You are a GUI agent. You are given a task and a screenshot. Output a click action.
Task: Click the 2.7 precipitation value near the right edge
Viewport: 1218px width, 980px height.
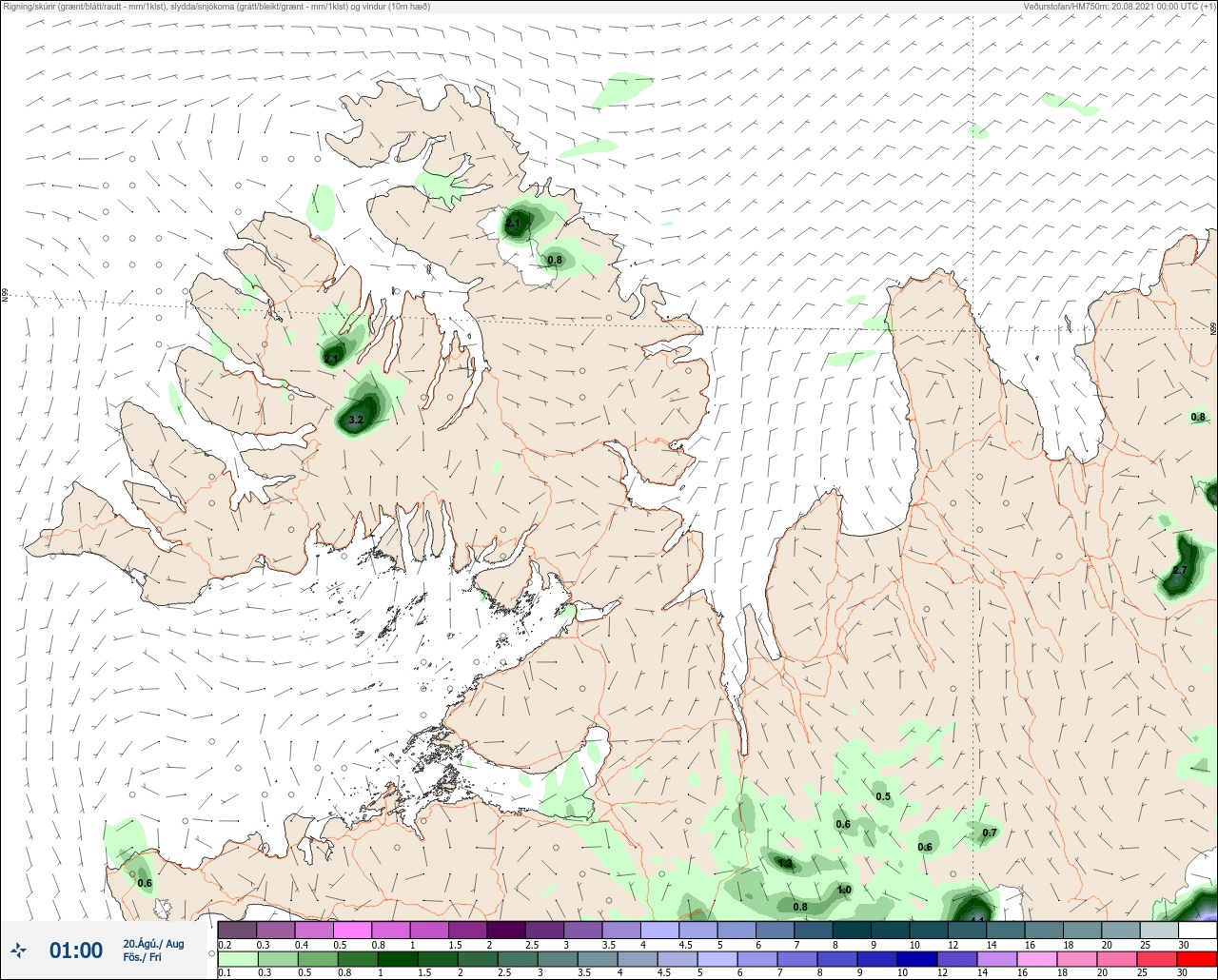click(1180, 570)
